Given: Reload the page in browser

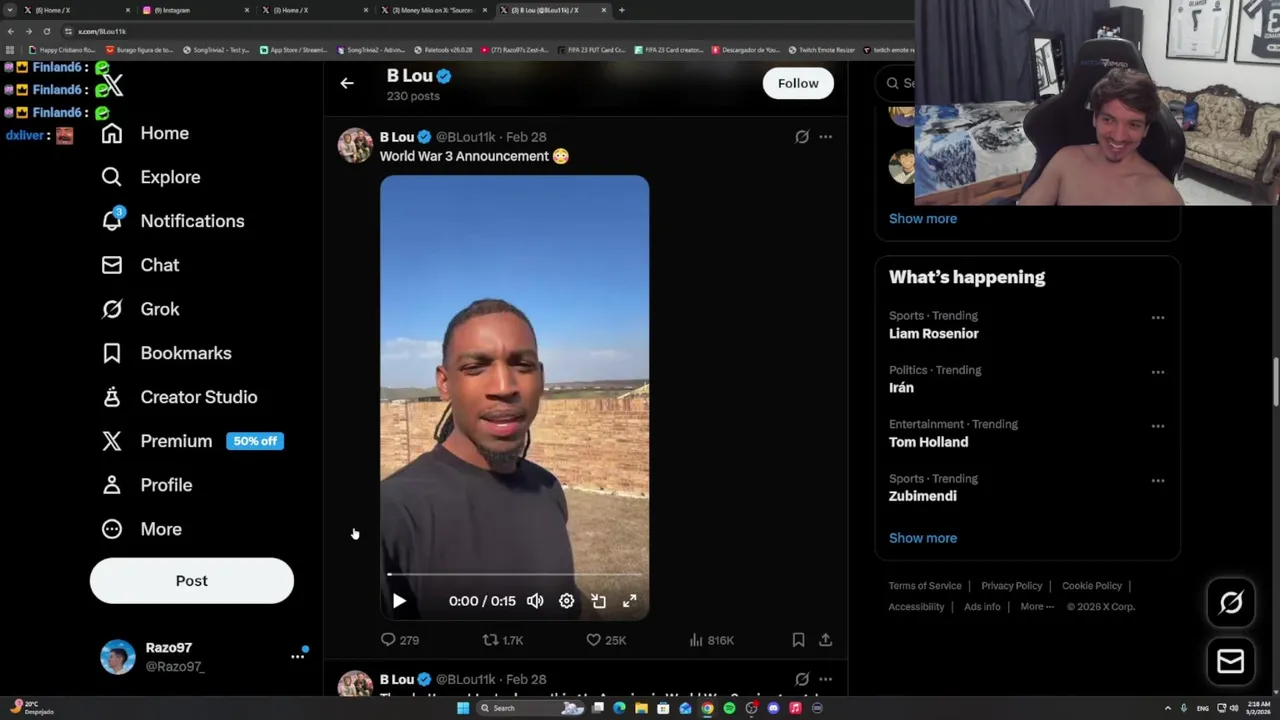Looking at the screenshot, I should point(46,31).
